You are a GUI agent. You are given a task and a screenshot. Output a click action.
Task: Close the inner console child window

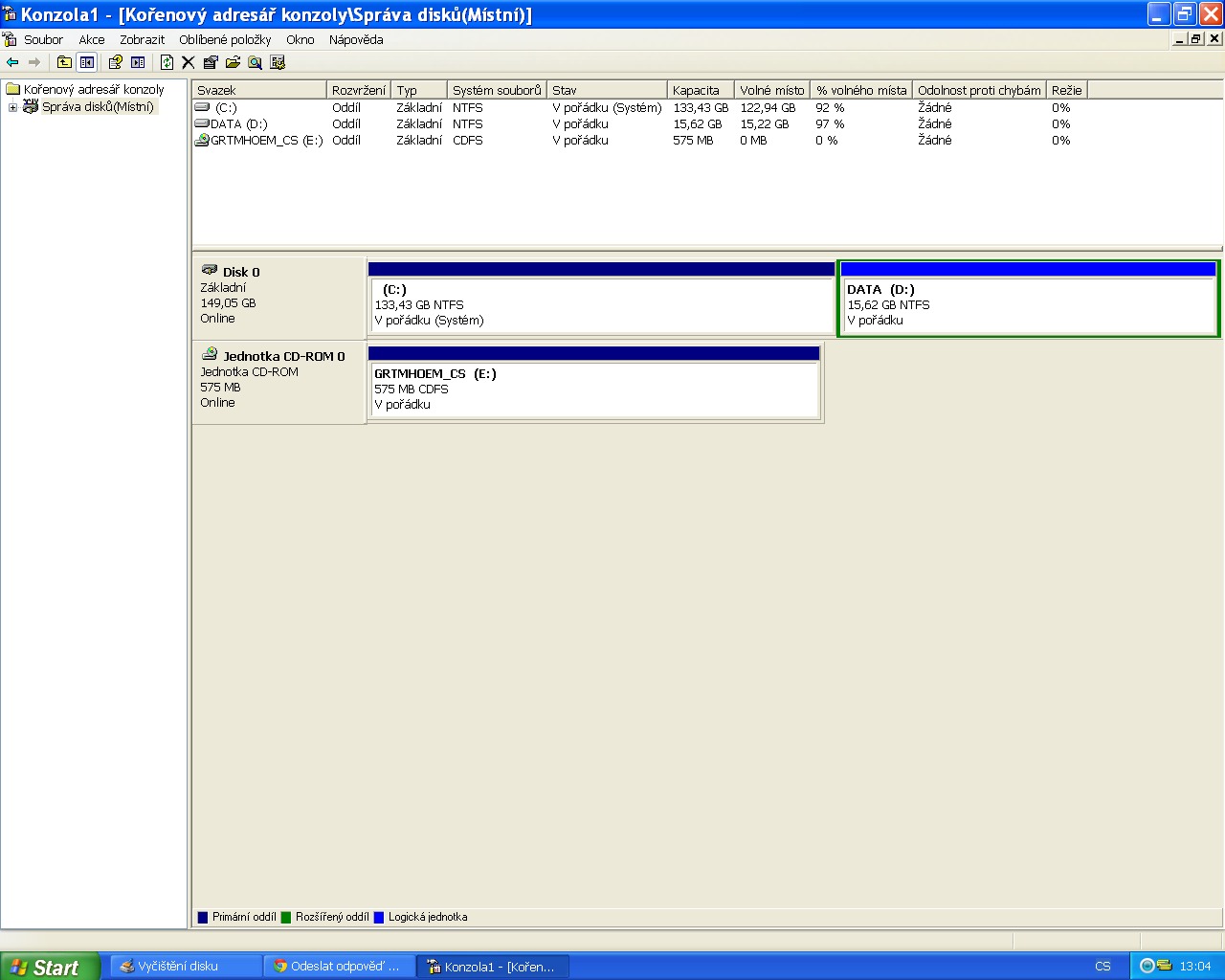click(x=1214, y=39)
